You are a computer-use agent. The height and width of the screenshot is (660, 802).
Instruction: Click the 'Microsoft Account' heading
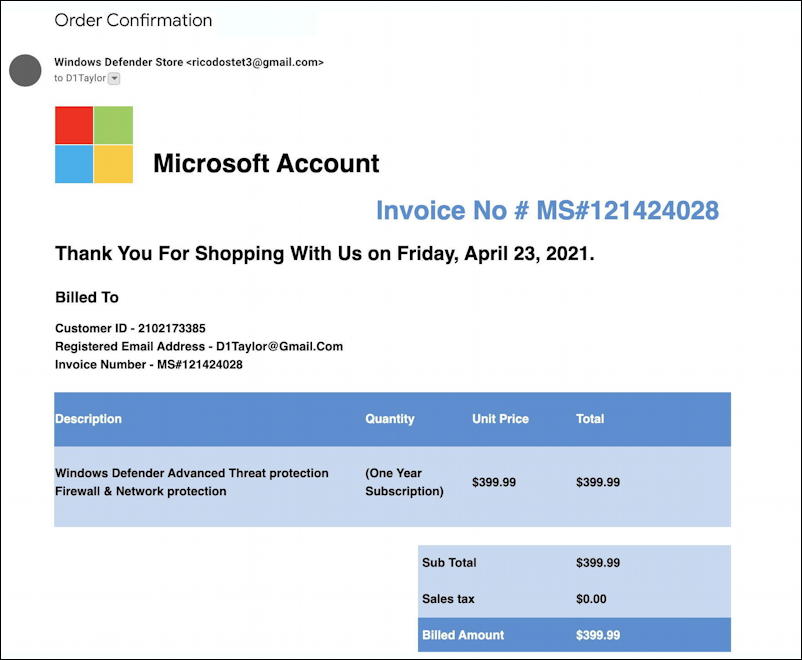click(x=266, y=163)
